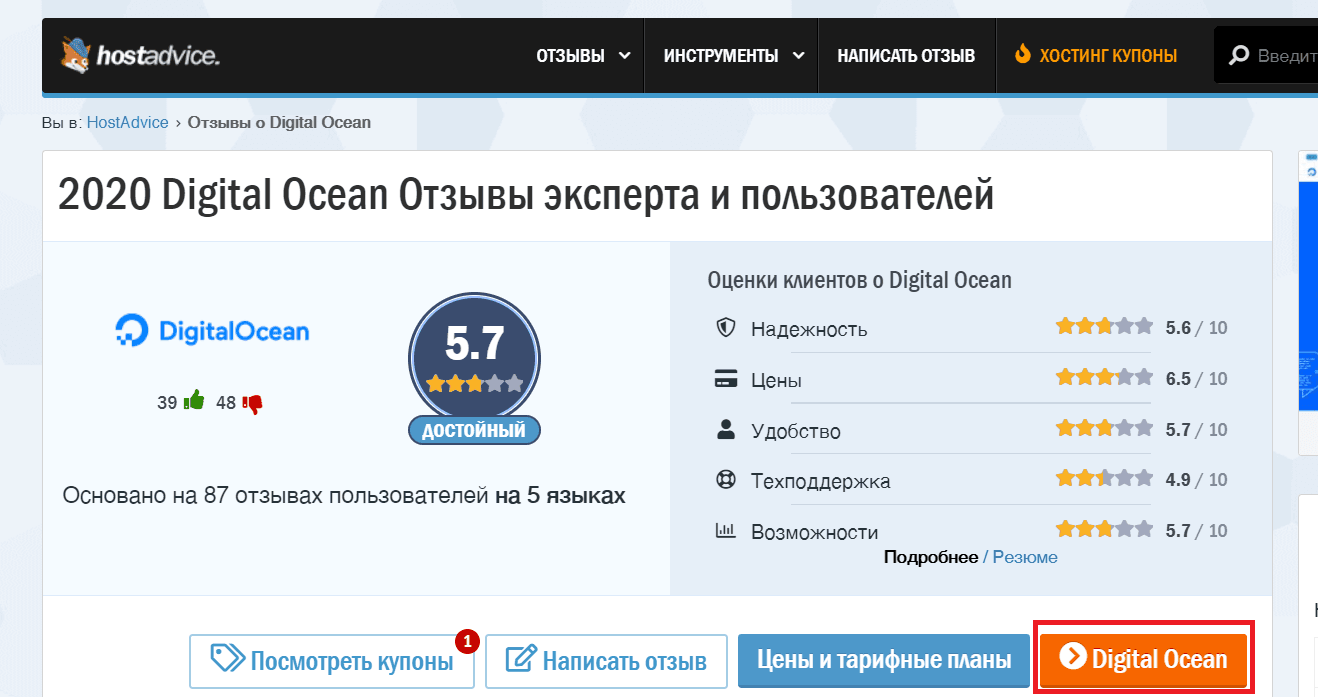Click the heading 'Оценки клиентов о Digital Ocean'

coord(859,280)
